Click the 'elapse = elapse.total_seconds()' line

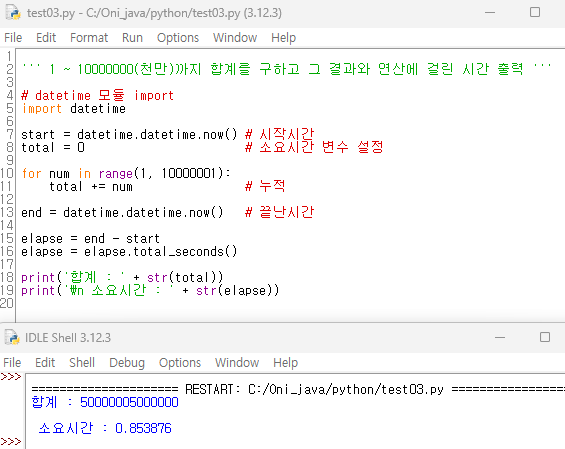[129, 252]
